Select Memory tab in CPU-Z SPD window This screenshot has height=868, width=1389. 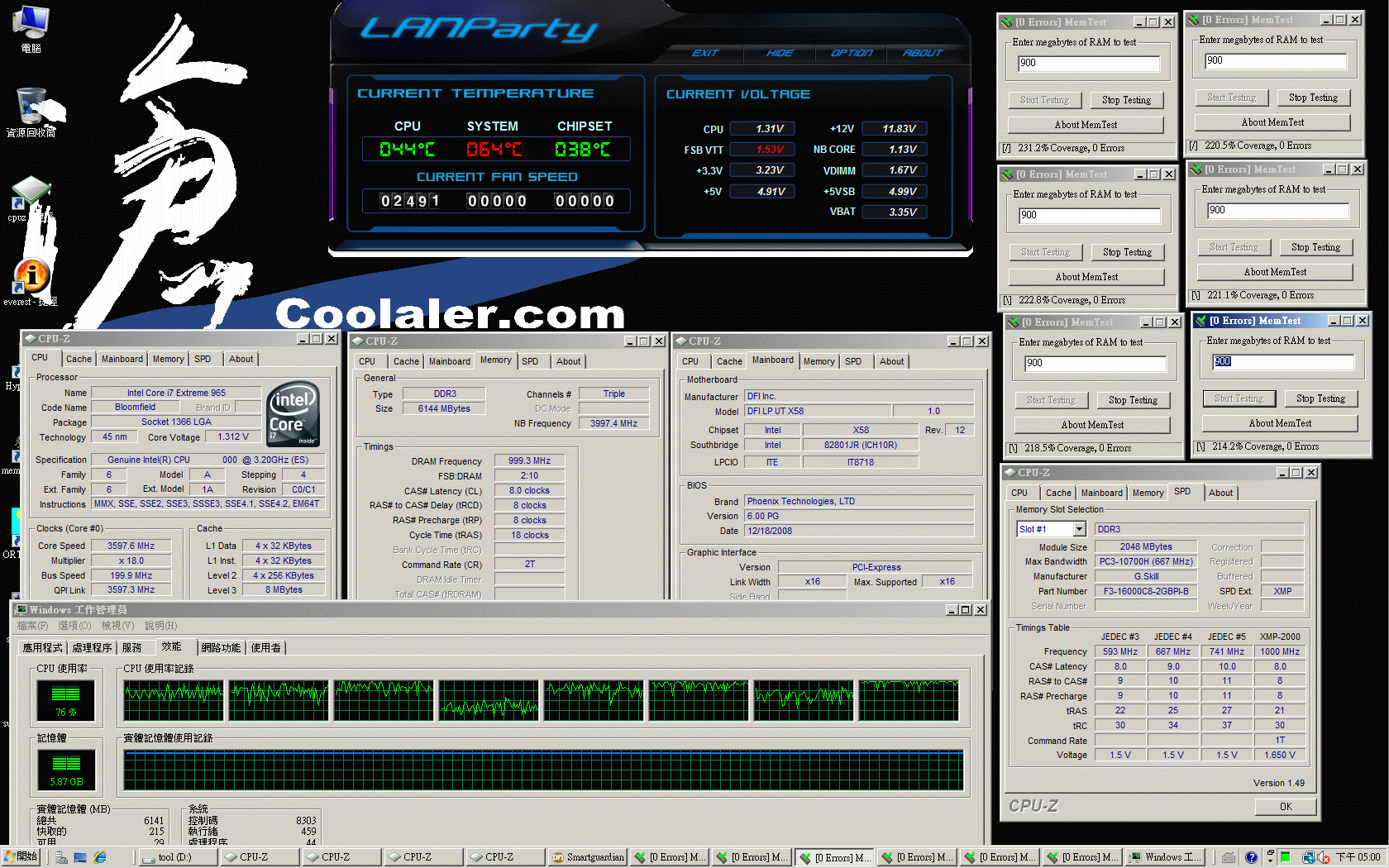tap(1148, 494)
